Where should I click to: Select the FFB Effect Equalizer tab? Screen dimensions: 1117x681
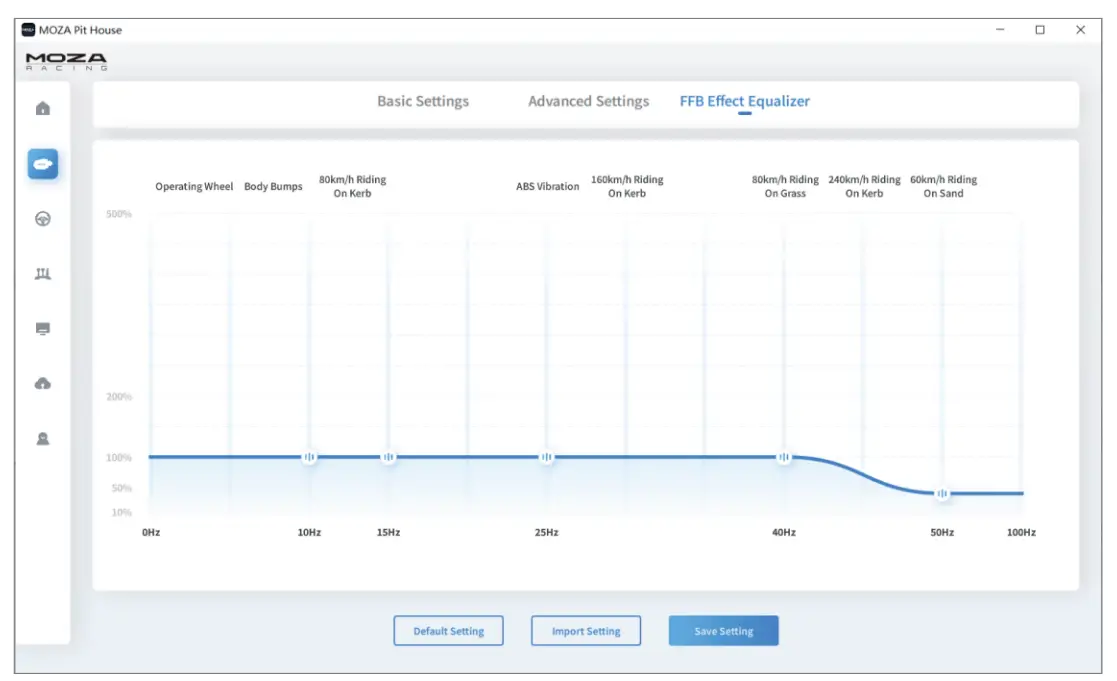[744, 101]
